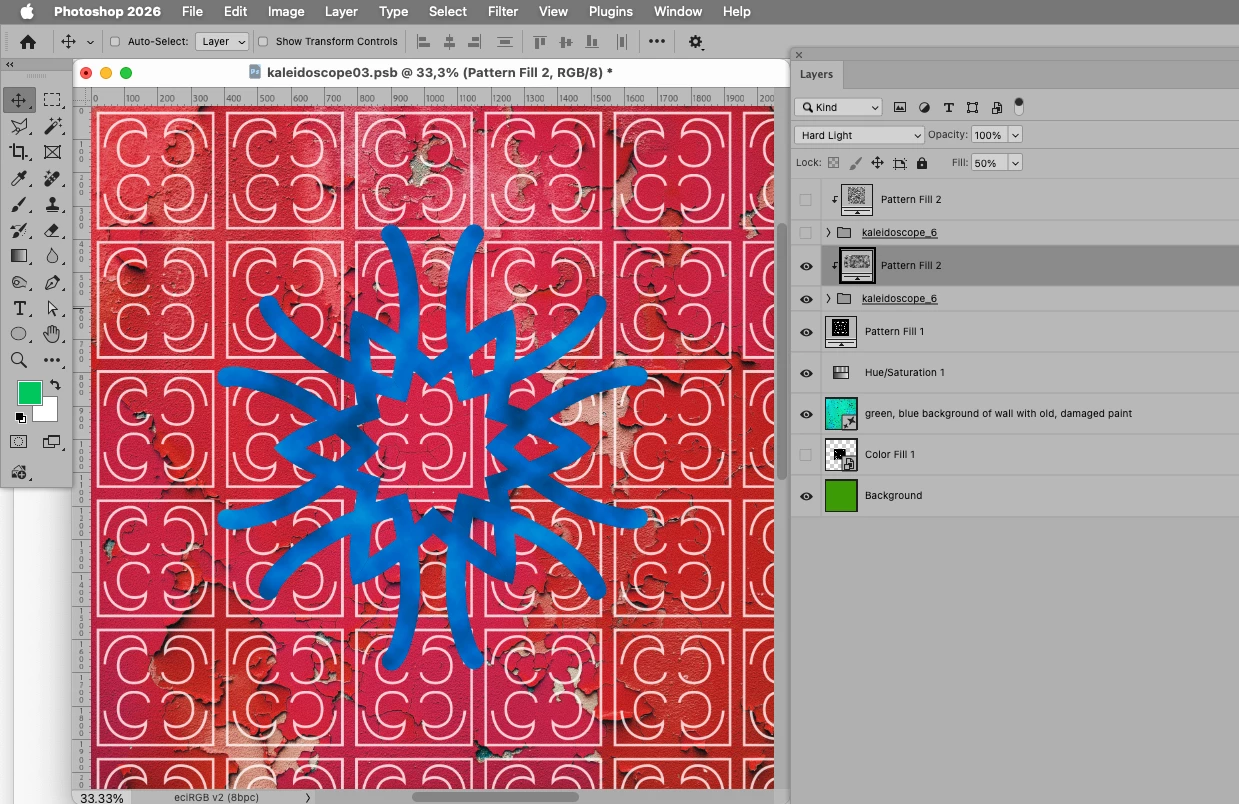Select the Dodge tool

[19, 282]
